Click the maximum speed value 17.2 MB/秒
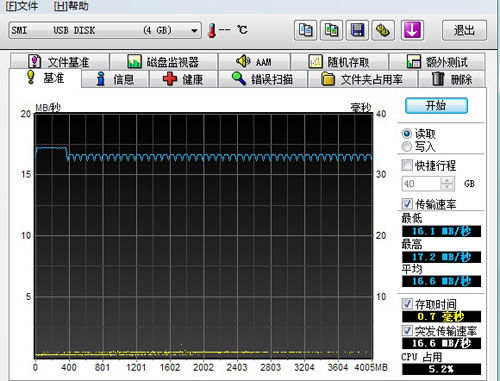 point(441,257)
